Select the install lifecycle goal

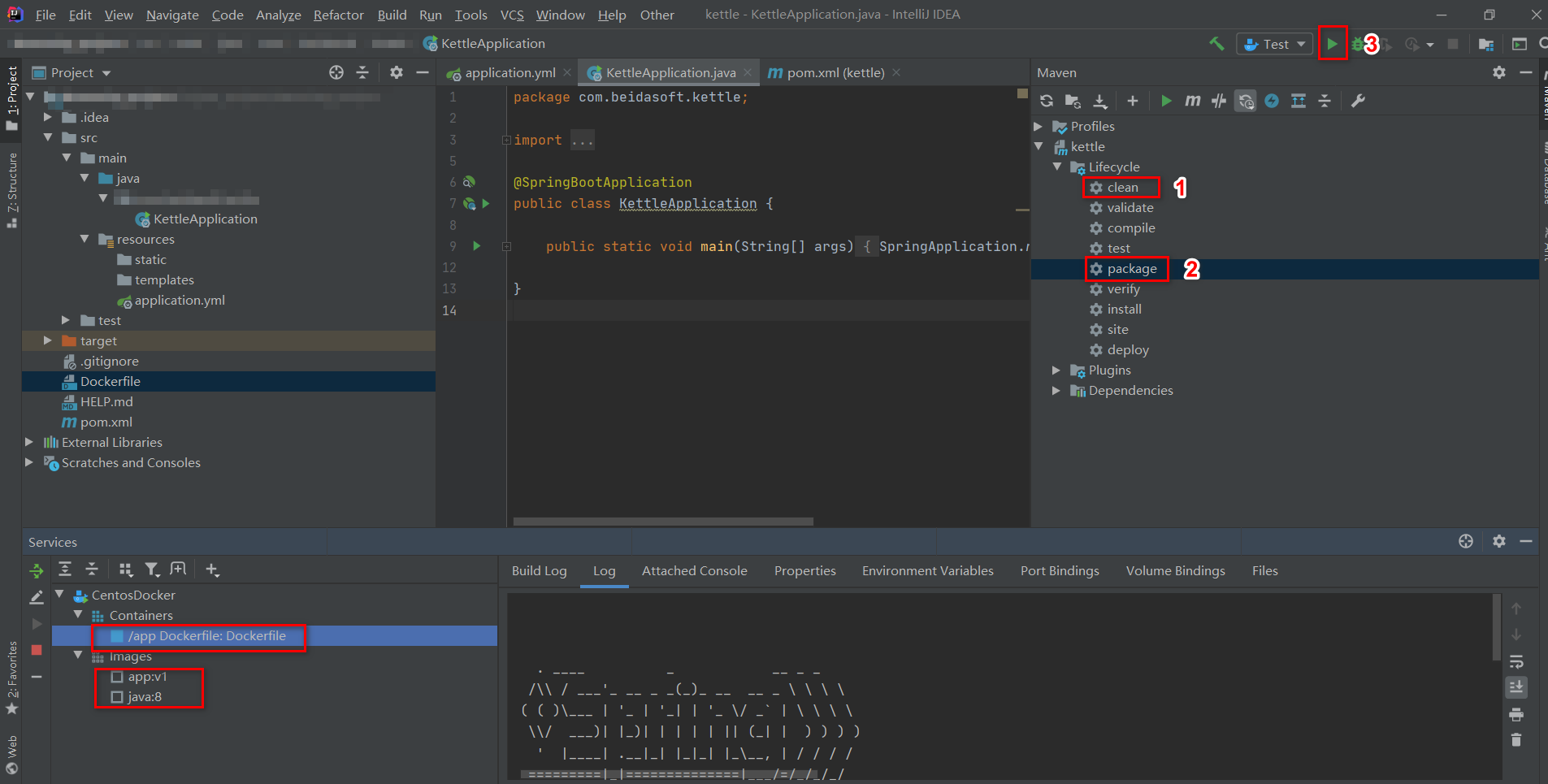pyautogui.click(x=1124, y=310)
